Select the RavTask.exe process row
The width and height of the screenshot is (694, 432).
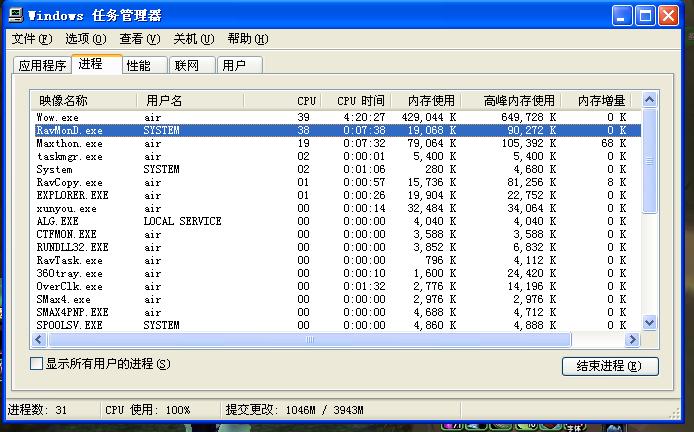pos(336,260)
